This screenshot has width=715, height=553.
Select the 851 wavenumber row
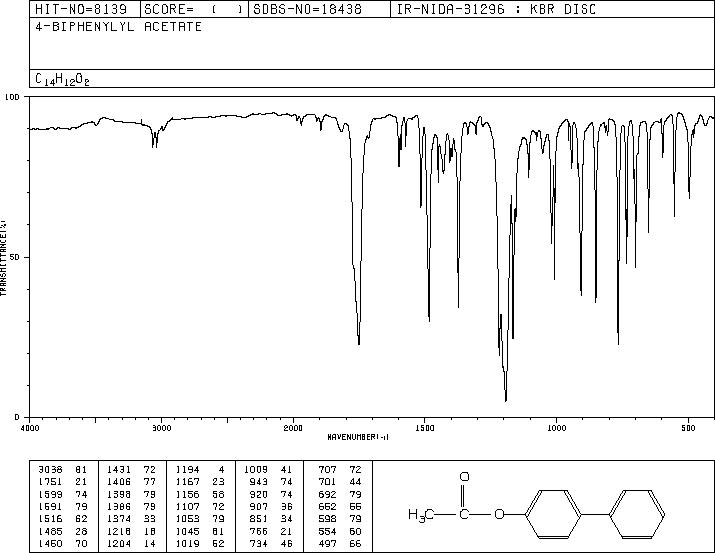pos(271,519)
